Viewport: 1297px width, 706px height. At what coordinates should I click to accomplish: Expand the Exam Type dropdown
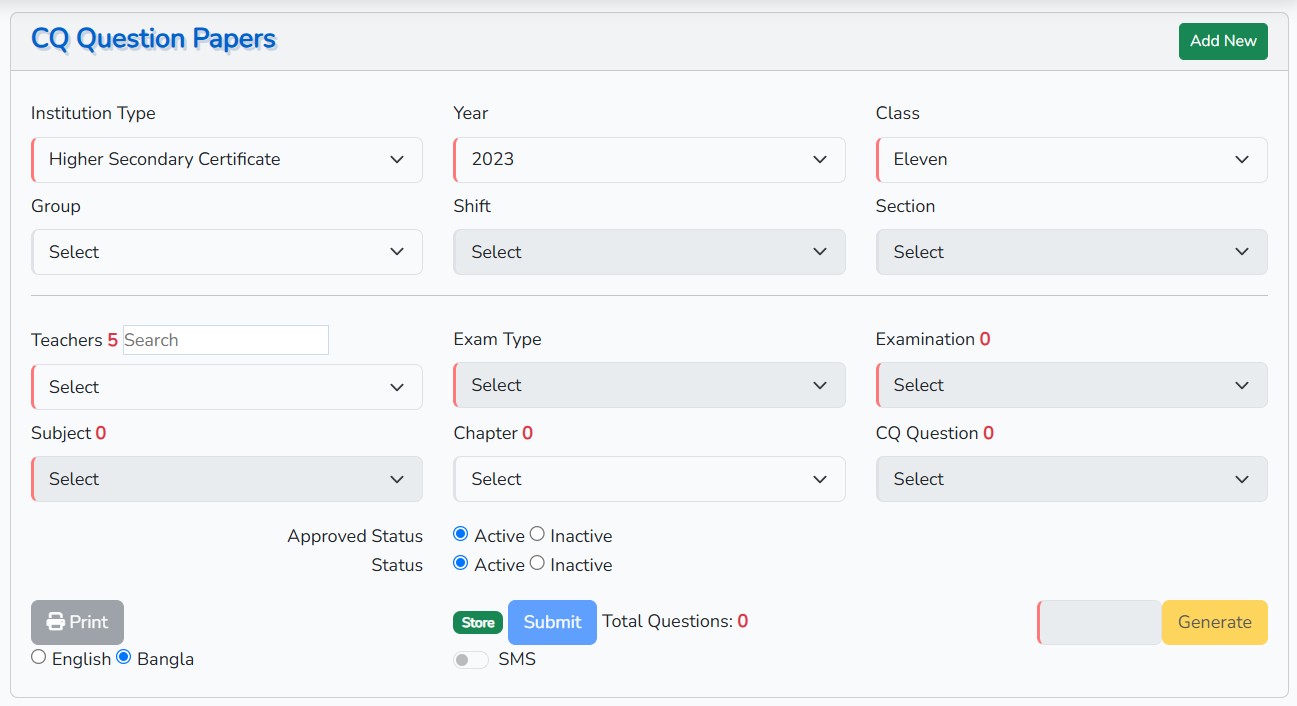[x=649, y=385]
